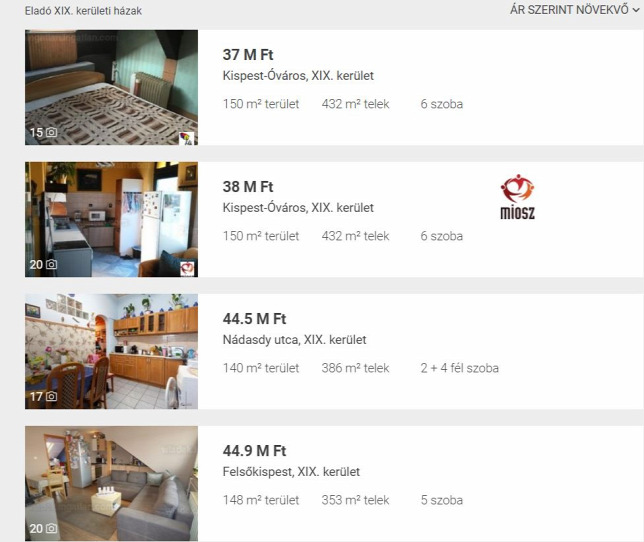644x542 pixels.
Task: Click the sort dropdown chevron arrow
Action: click(636, 11)
